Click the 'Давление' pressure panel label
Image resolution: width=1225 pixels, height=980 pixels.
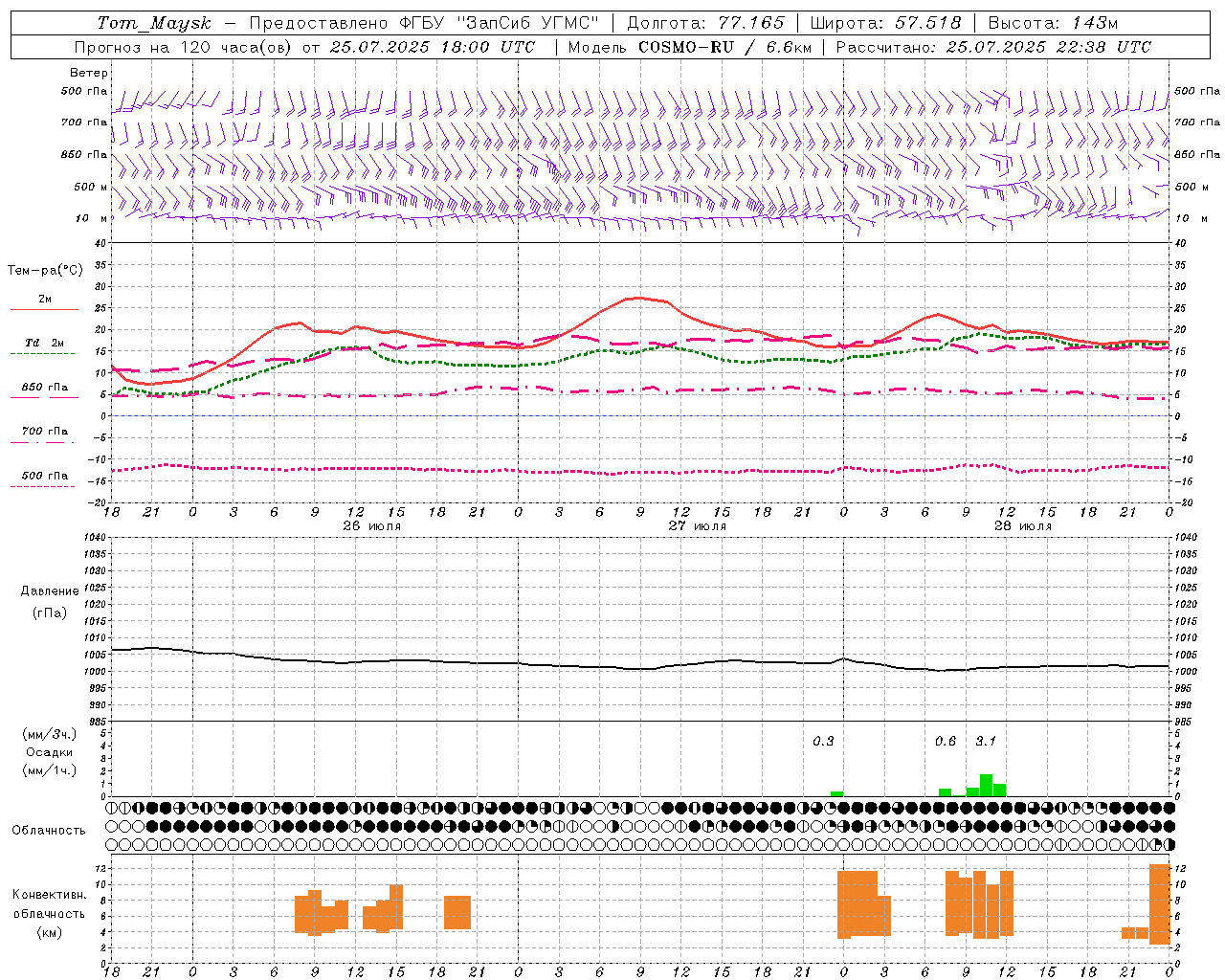tap(50, 591)
